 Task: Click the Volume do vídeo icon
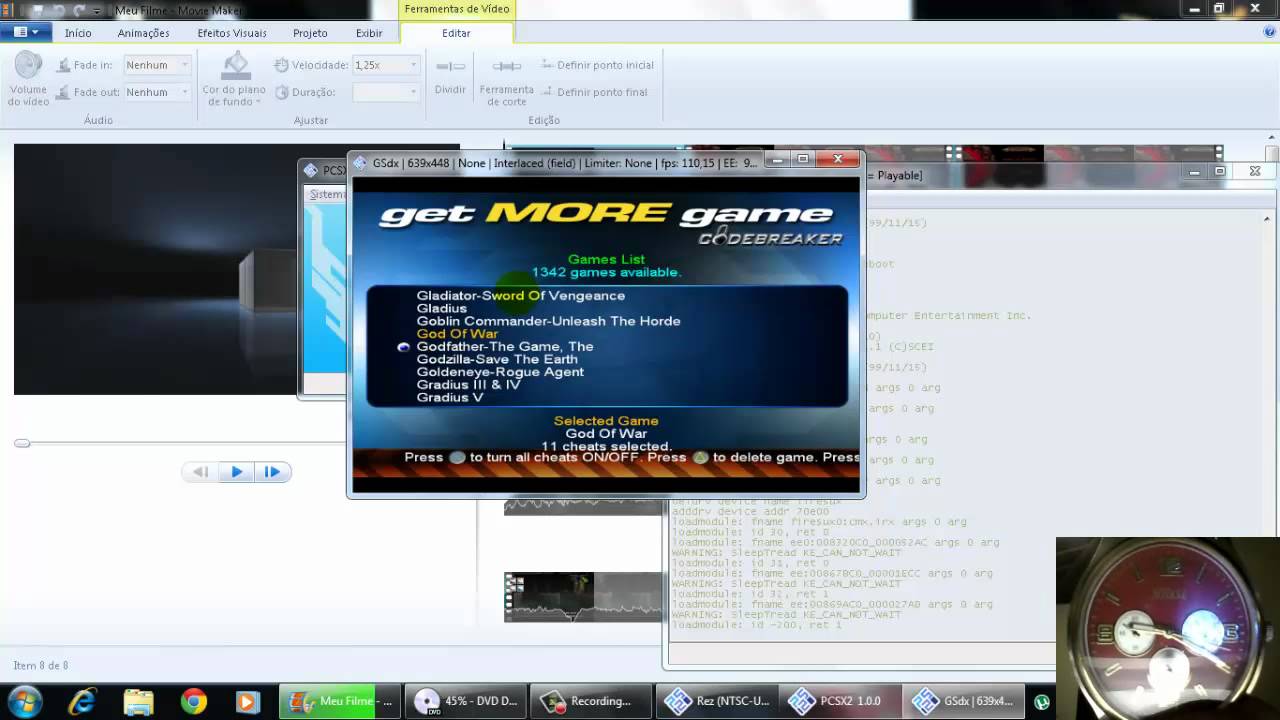(28, 66)
